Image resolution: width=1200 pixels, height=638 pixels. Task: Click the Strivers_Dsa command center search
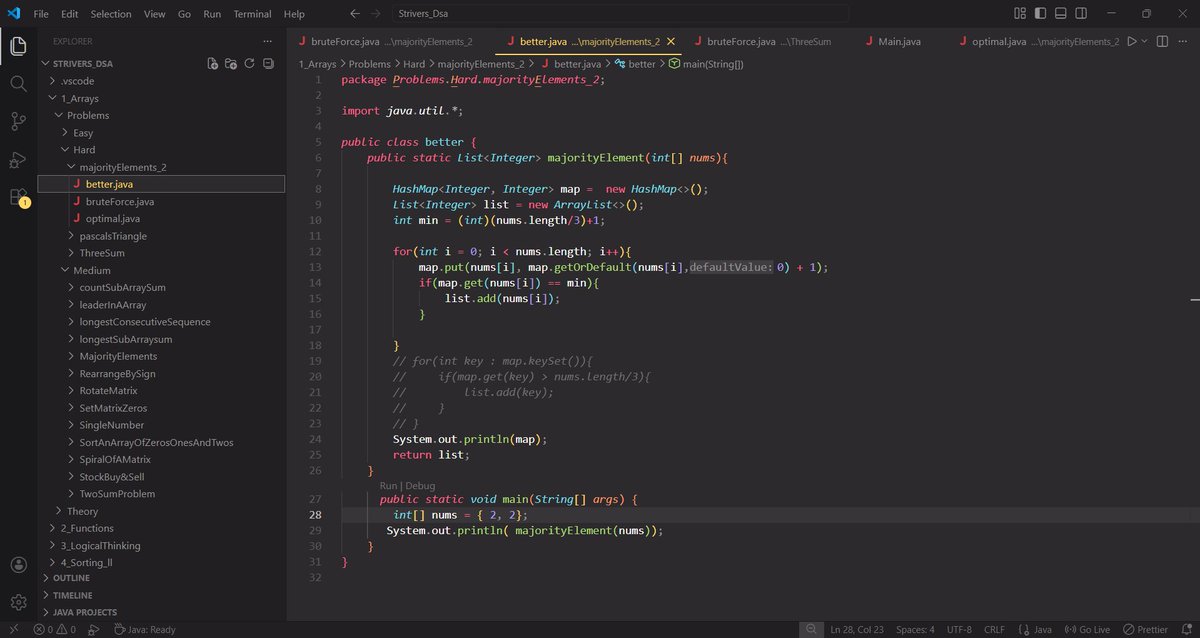coord(621,14)
